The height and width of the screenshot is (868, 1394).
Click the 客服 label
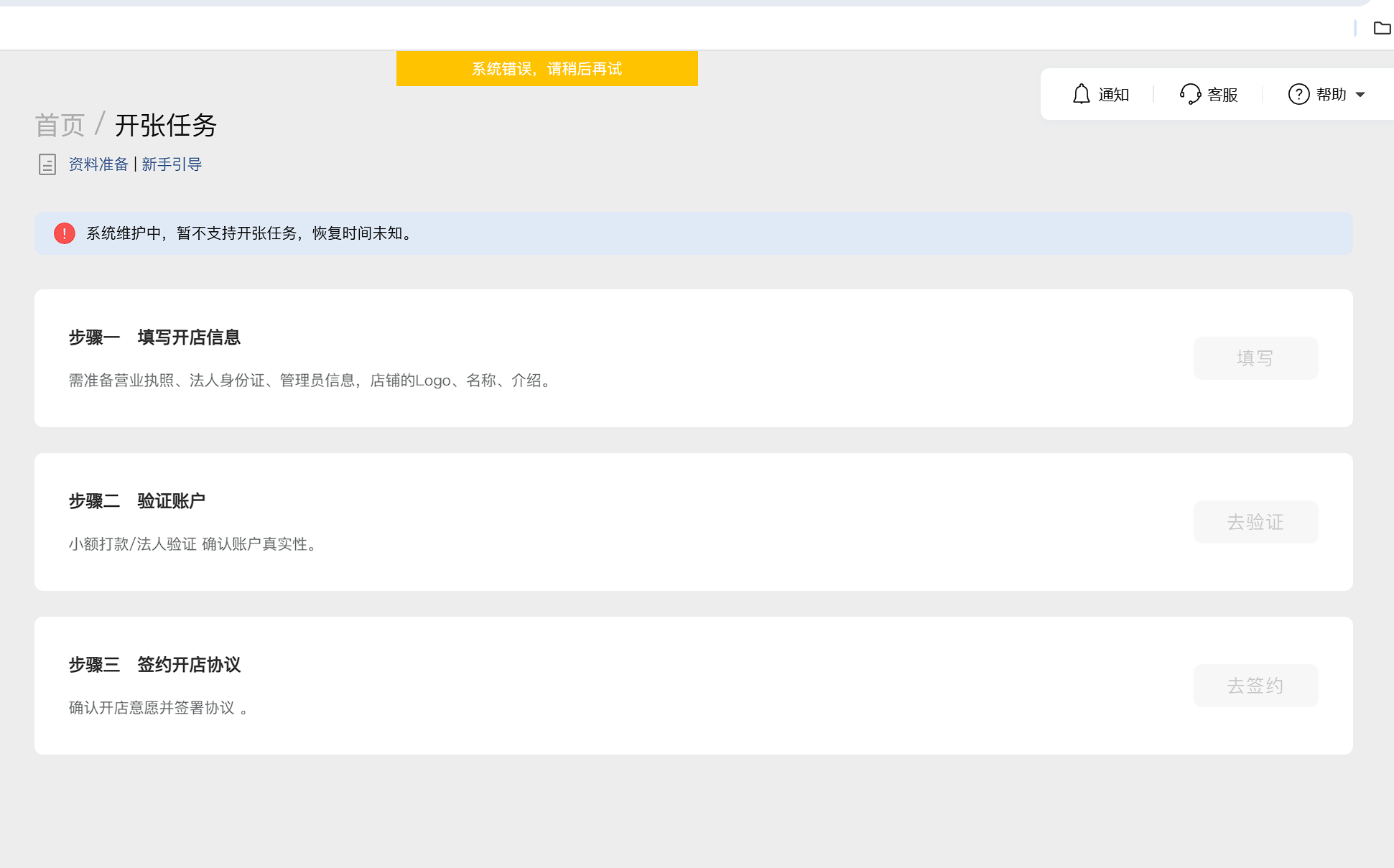click(x=1222, y=95)
